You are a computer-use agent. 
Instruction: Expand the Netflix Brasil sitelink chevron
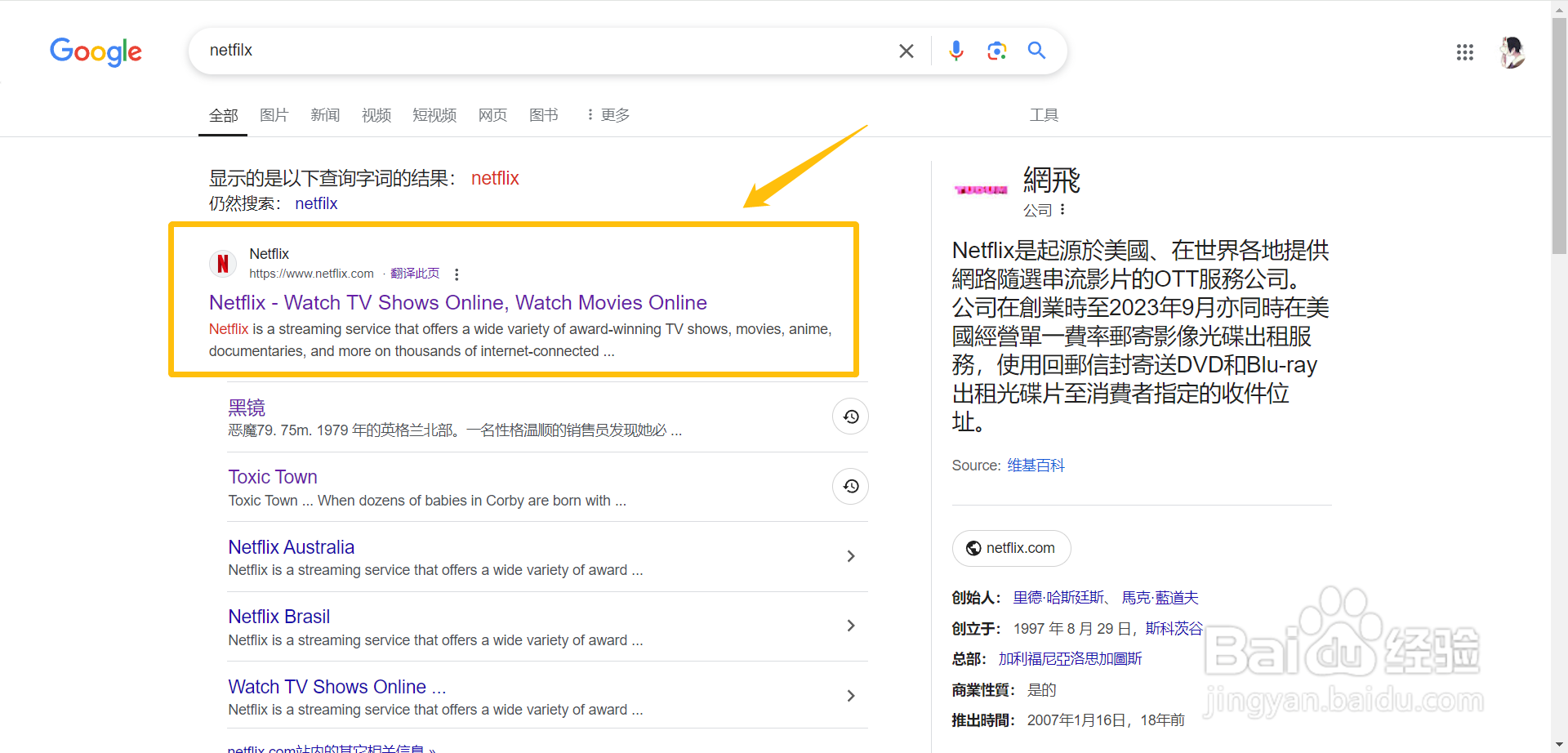tap(850, 626)
